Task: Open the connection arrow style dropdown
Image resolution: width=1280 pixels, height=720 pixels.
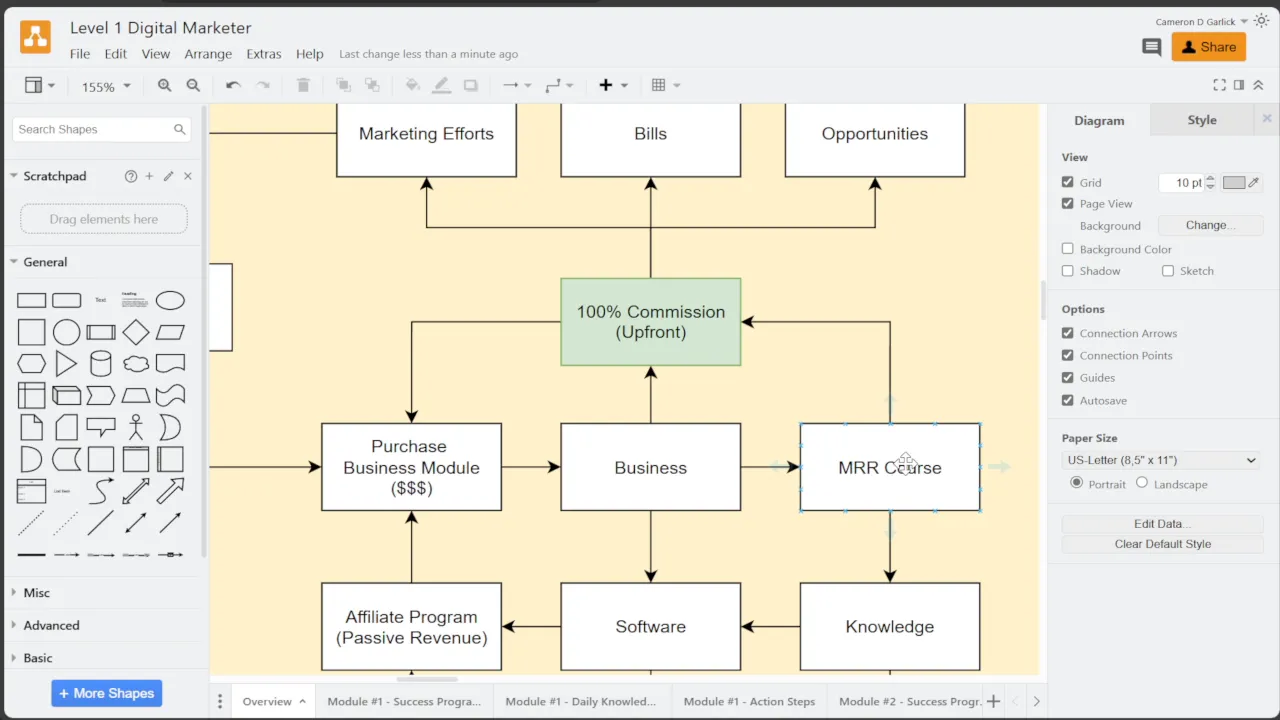Action: 517,86
